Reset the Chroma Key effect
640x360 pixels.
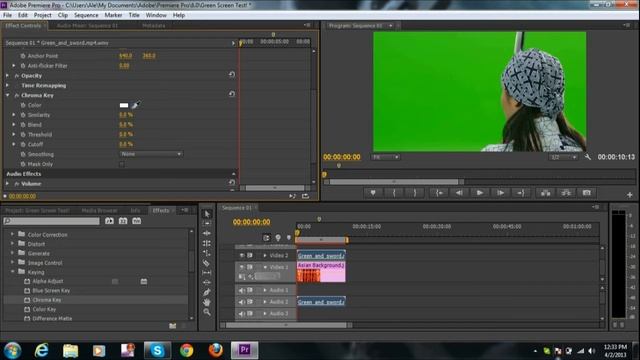pyautogui.click(x=232, y=94)
